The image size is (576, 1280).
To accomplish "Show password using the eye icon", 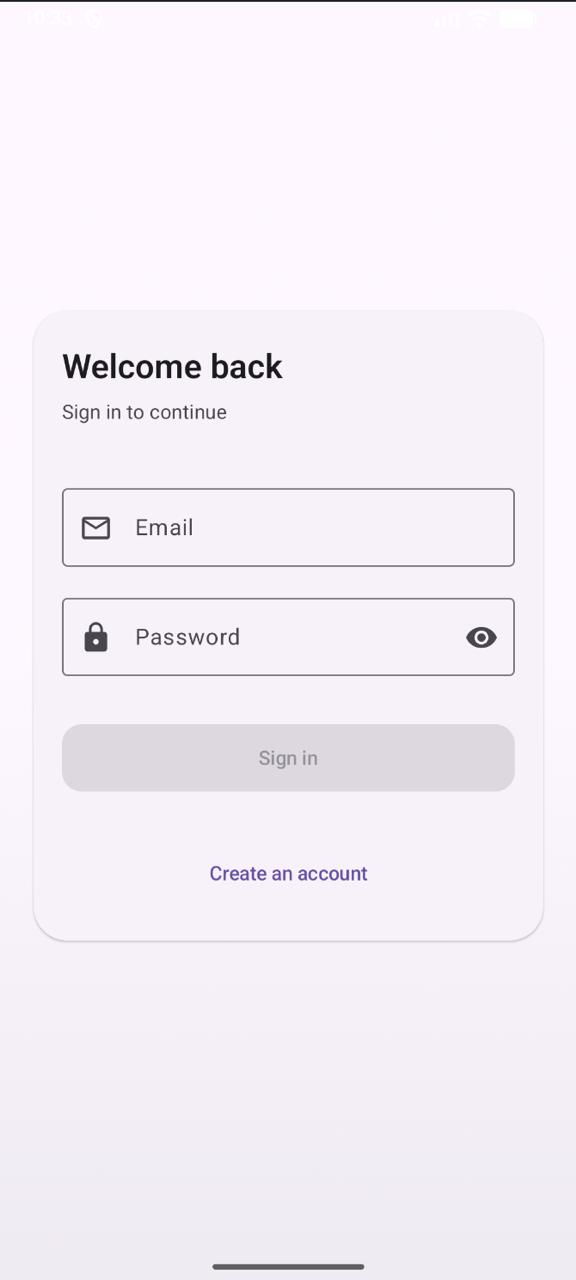I will coord(481,637).
